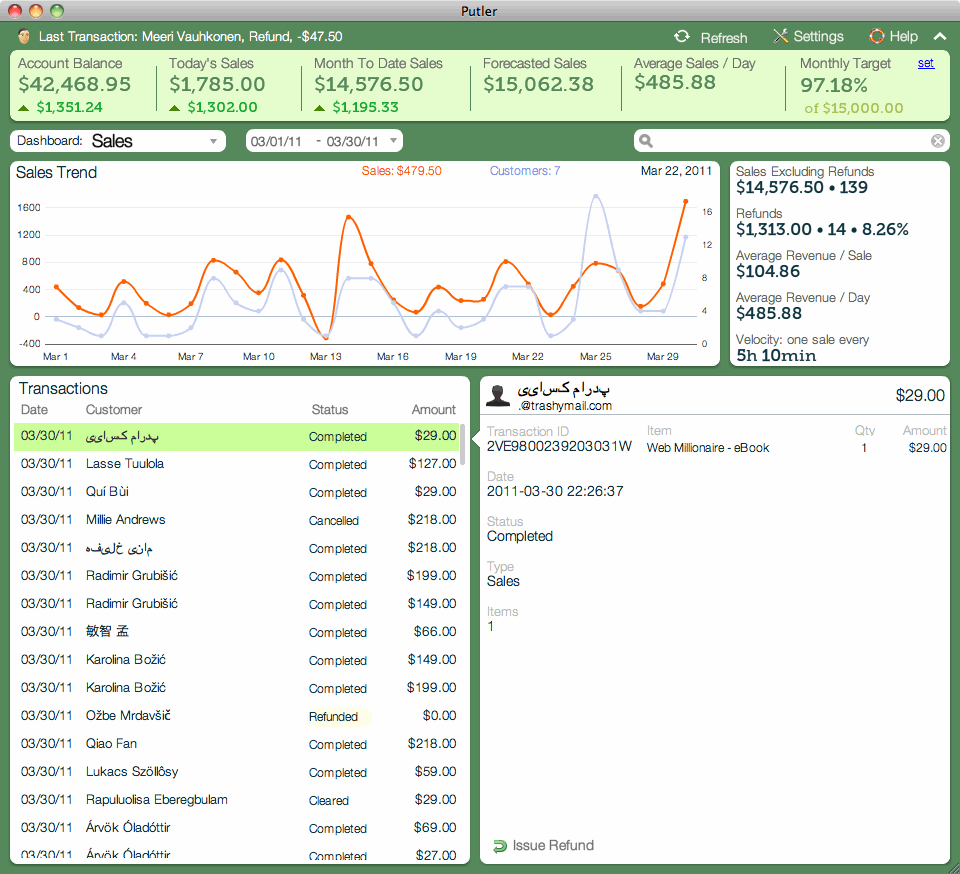Sort transactions by Date column header
960x874 pixels.
pyautogui.click(x=34, y=409)
